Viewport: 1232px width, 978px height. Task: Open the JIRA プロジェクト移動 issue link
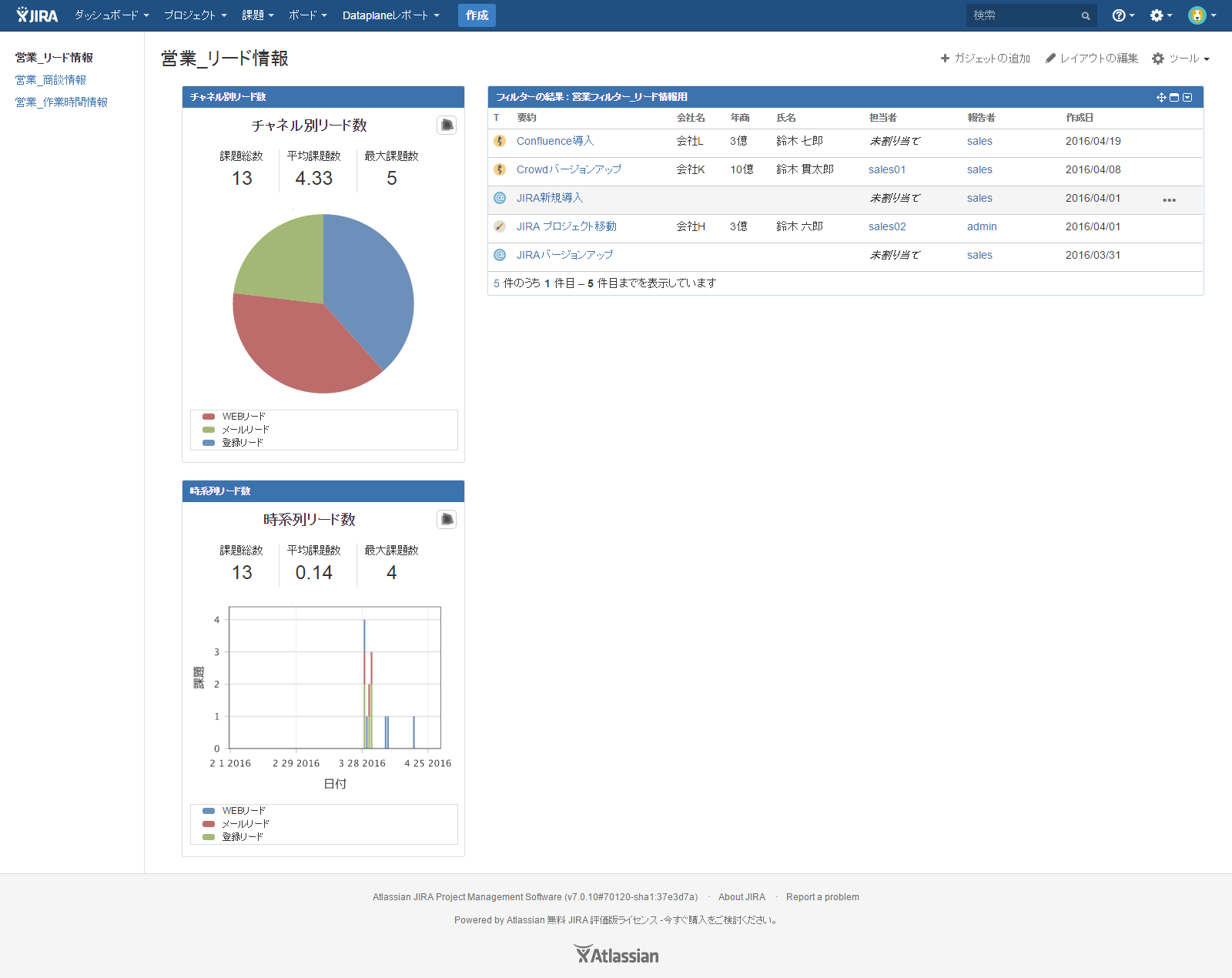[567, 226]
